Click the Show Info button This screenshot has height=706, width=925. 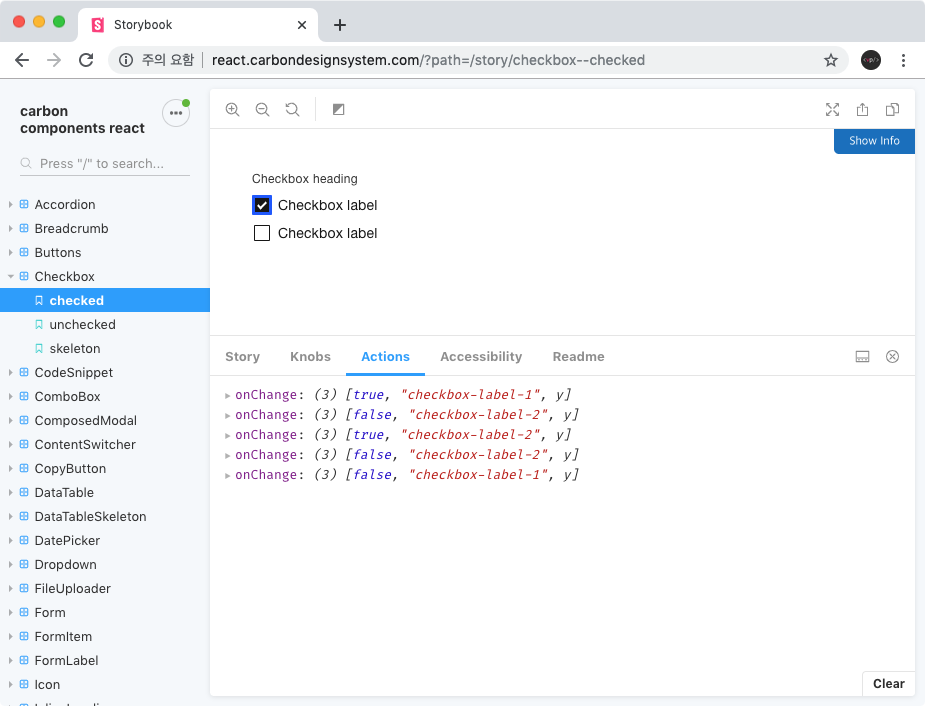[x=874, y=141]
